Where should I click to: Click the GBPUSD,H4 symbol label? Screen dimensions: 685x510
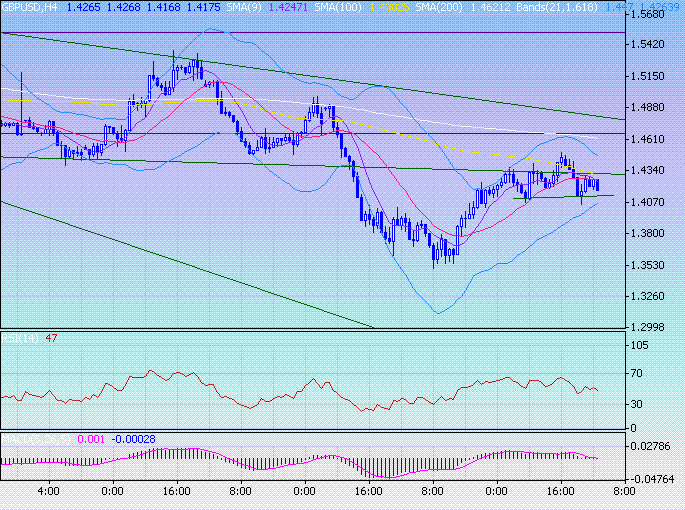[28, 7]
